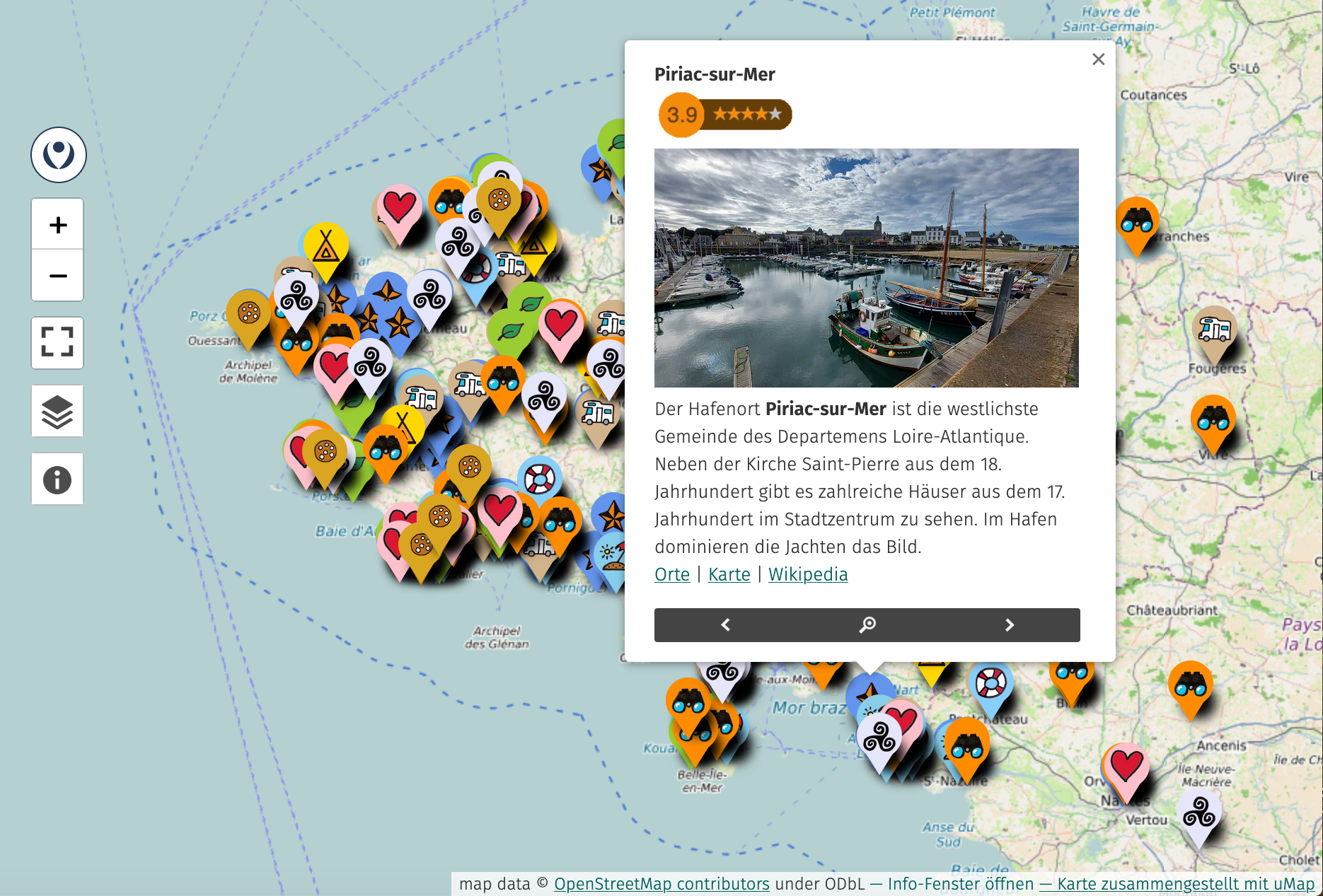Open OpenStreetMap contributors link
Viewport: 1323px width, 896px height.
click(x=661, y=884)
